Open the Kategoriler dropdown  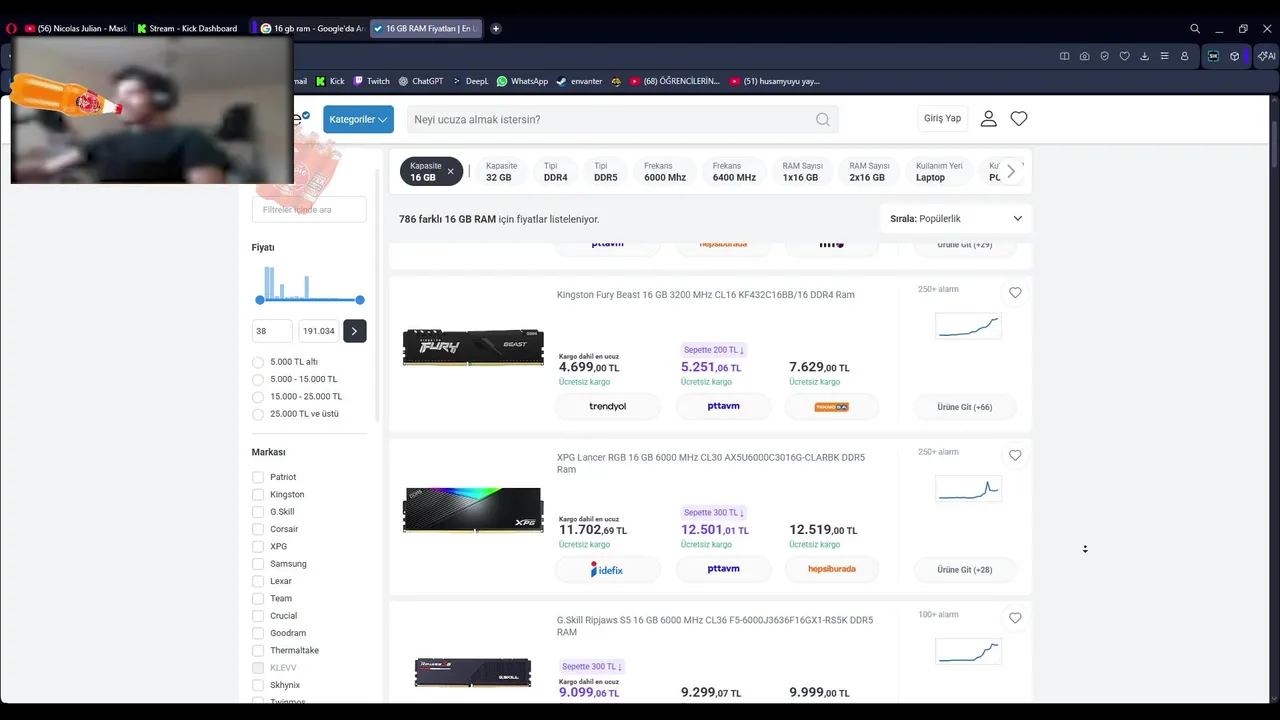click(x=358, y=119)
